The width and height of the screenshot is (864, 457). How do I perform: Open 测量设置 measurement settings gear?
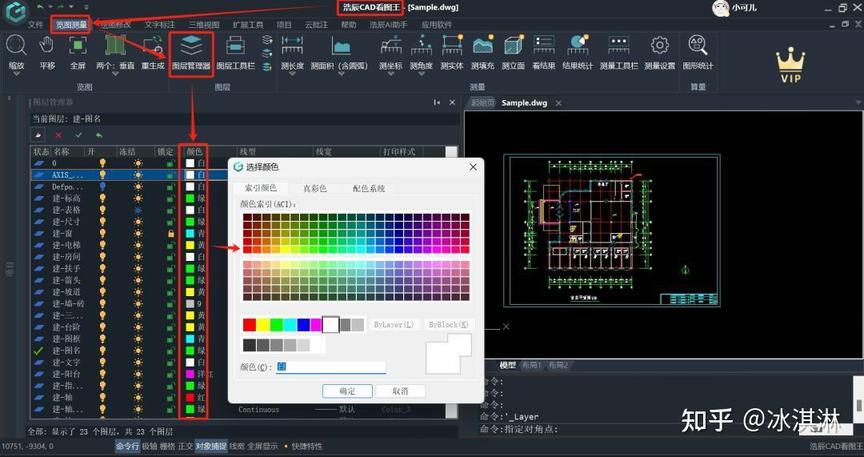[660, 45]
